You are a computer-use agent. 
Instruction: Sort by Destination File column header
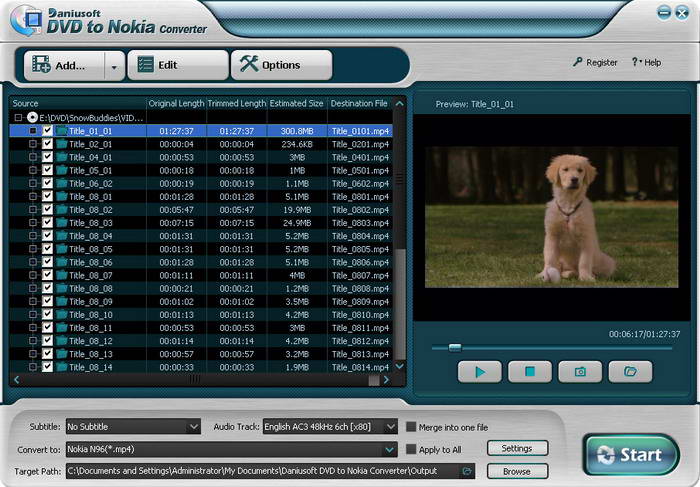point(360,104)
